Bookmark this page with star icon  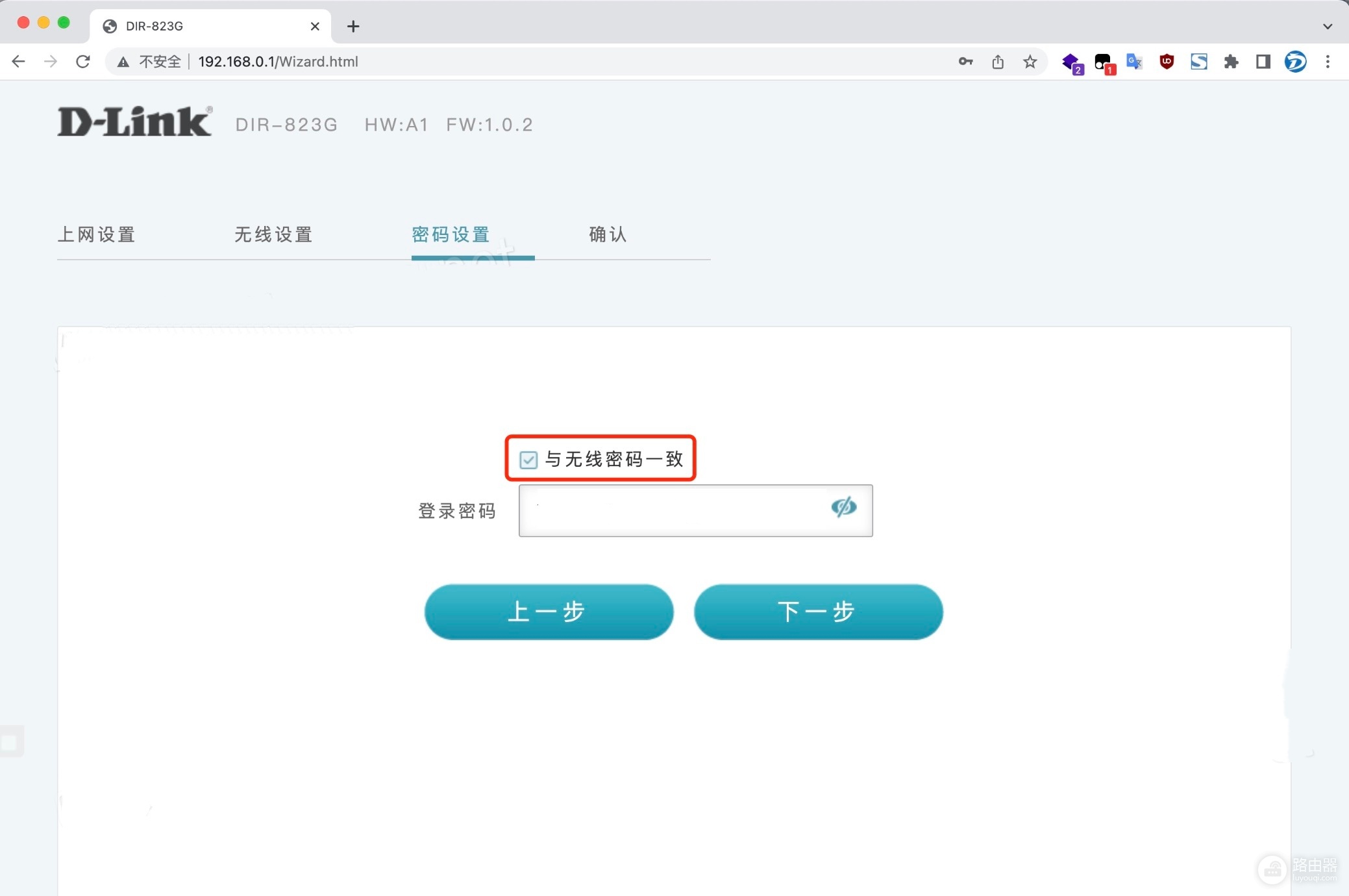coord(1030,62)
